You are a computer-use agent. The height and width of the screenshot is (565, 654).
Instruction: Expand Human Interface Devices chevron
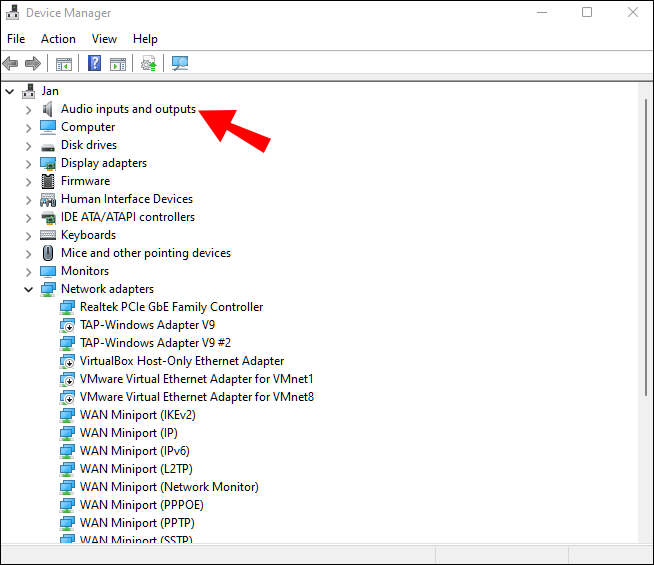pos(28,200)
